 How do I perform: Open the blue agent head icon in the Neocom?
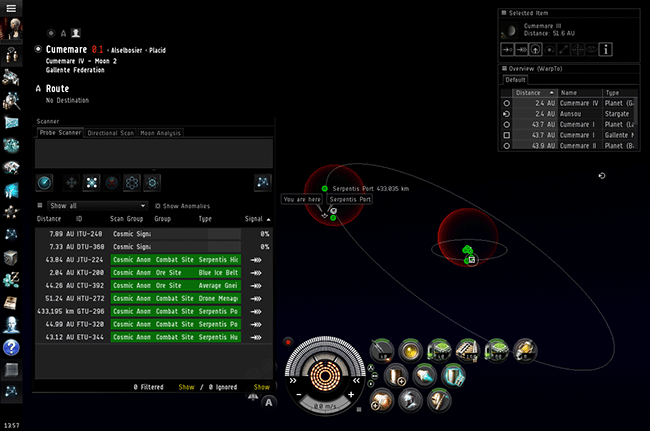[x=11, y=325]
